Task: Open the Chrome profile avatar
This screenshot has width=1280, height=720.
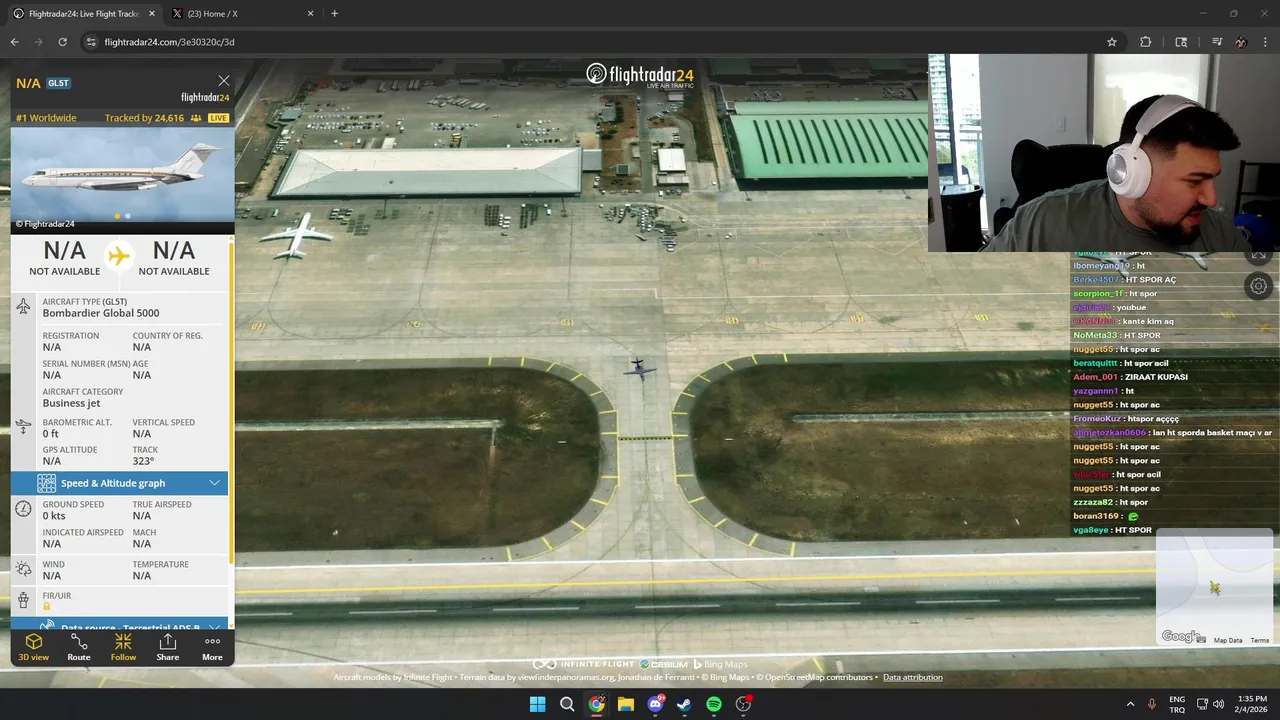Action: coord(1240,42)
